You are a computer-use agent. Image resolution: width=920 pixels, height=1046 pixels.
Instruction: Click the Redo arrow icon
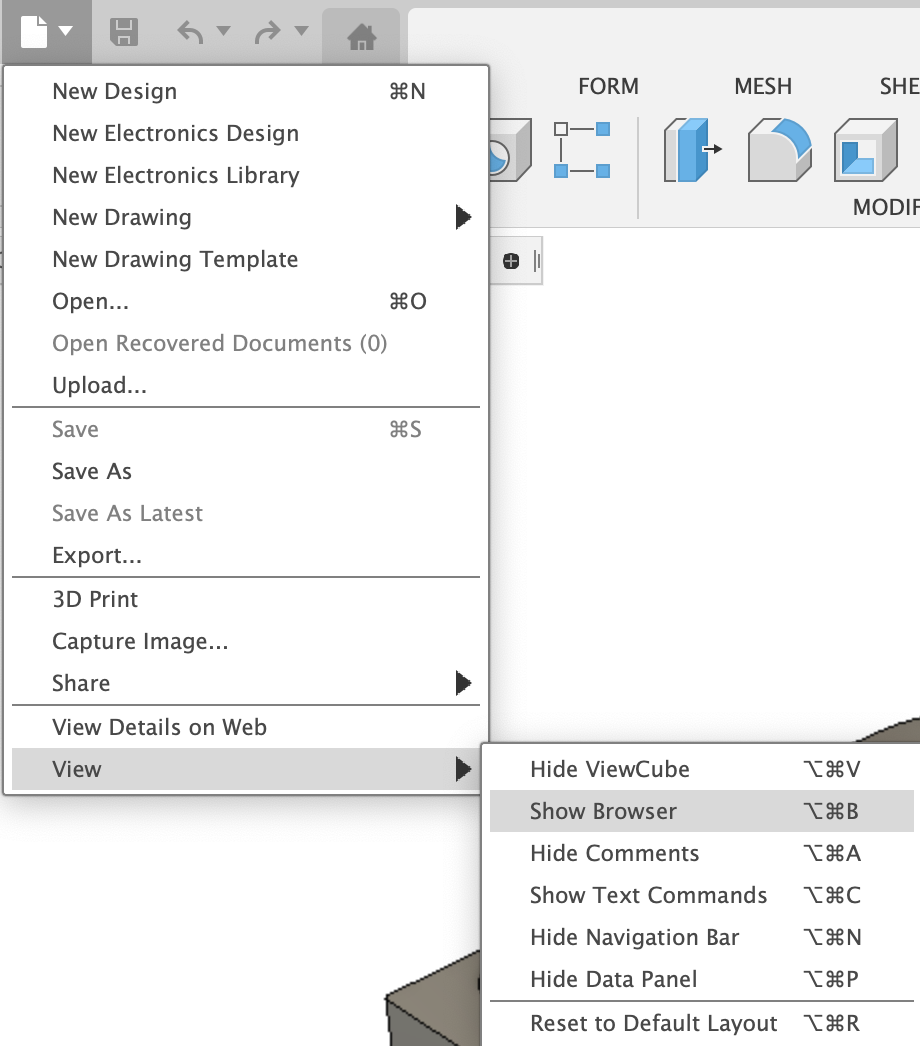tap(268, 32)
